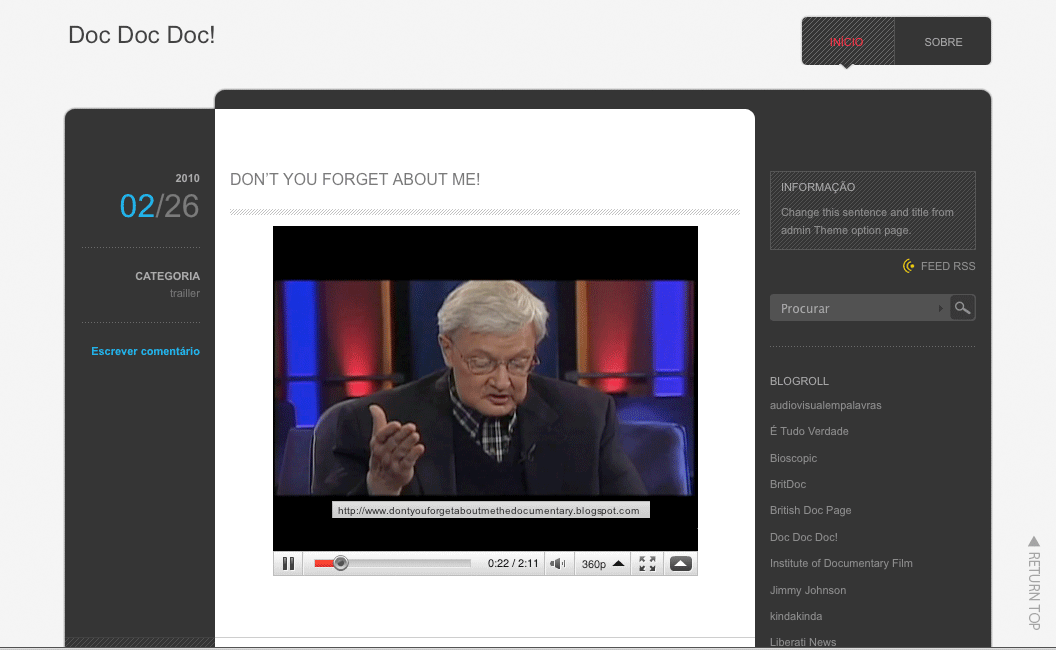Open kindakinda blogroll link
Viewport: 1056px width, 650px height.
[795, 616]
